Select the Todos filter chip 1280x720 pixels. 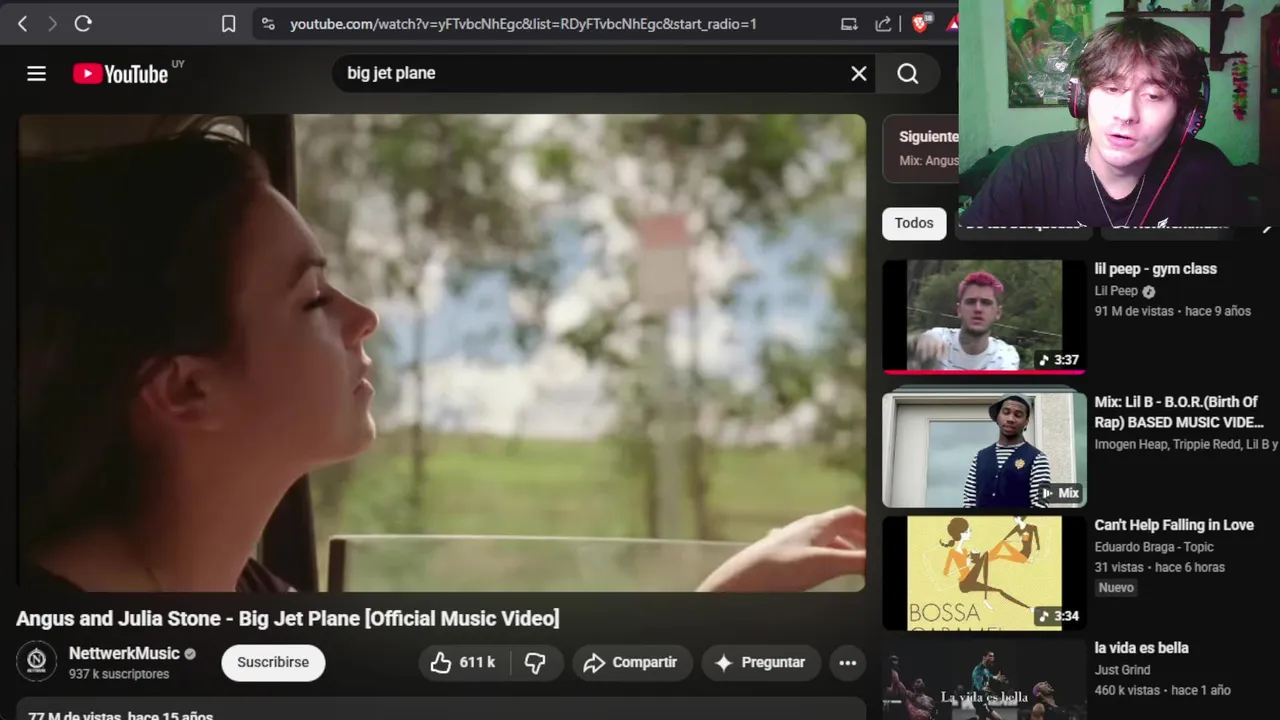[914, 223]
